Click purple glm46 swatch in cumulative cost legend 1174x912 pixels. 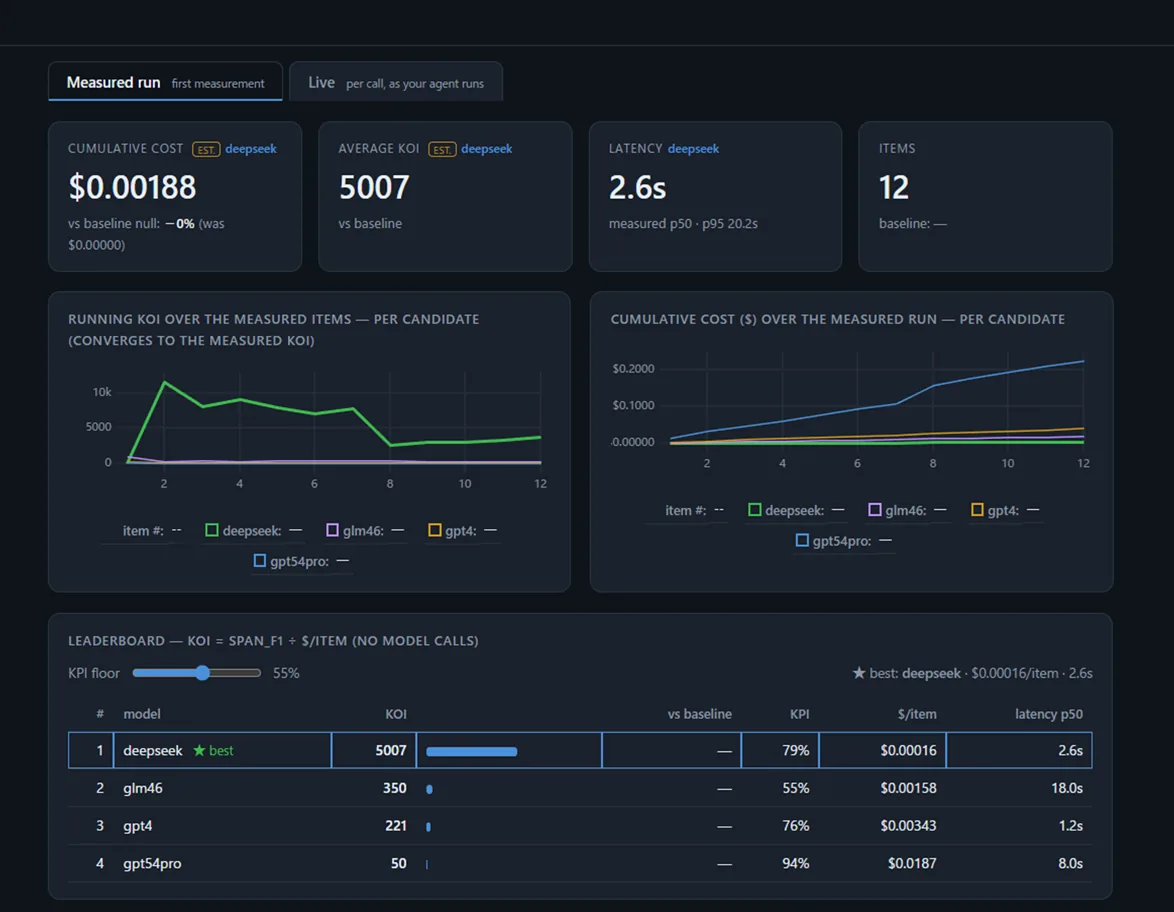[875, 510]
